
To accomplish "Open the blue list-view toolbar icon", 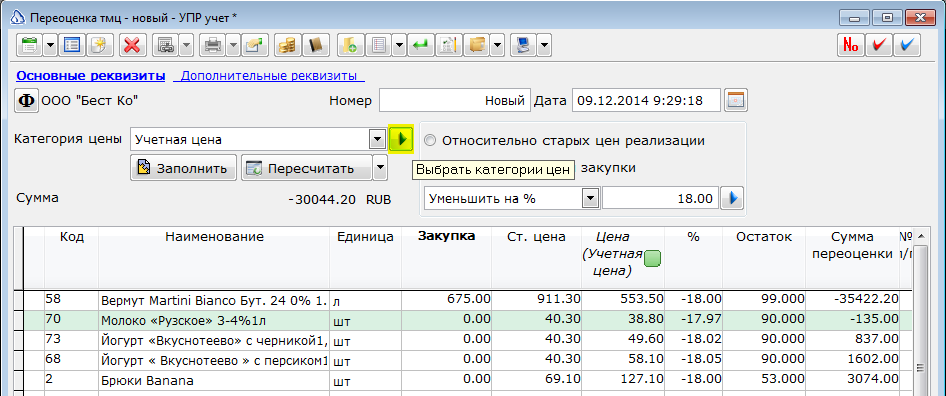I will point(72,45).
